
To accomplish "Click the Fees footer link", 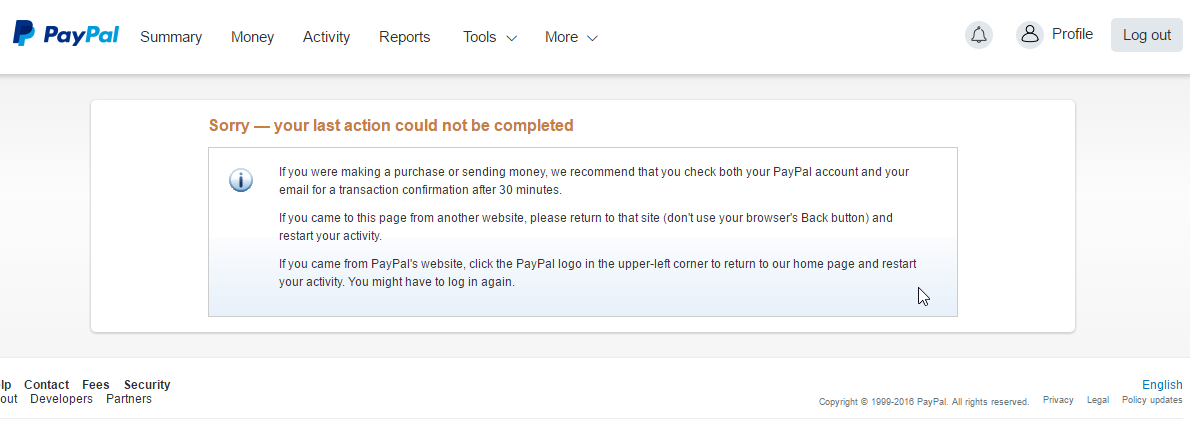I will (96, 385).
